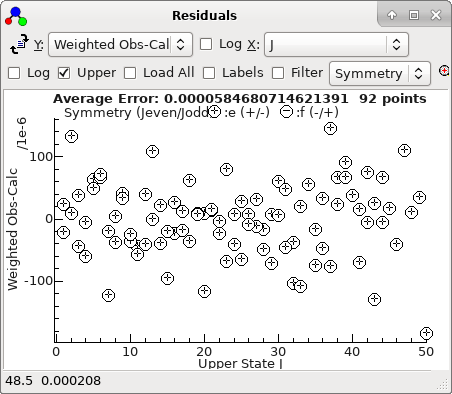Enable the Filter checkbox
452x394 pixels.
[x=278, y=73]
